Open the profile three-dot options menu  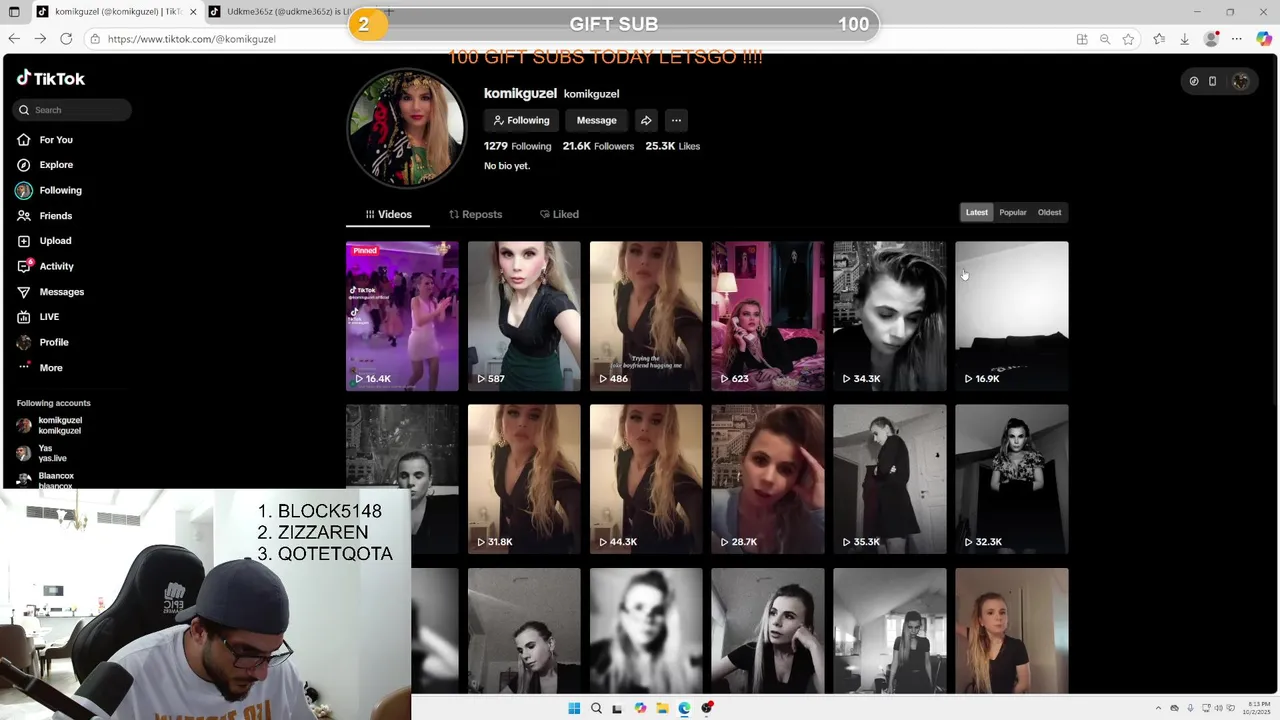[x=676, y=120]
